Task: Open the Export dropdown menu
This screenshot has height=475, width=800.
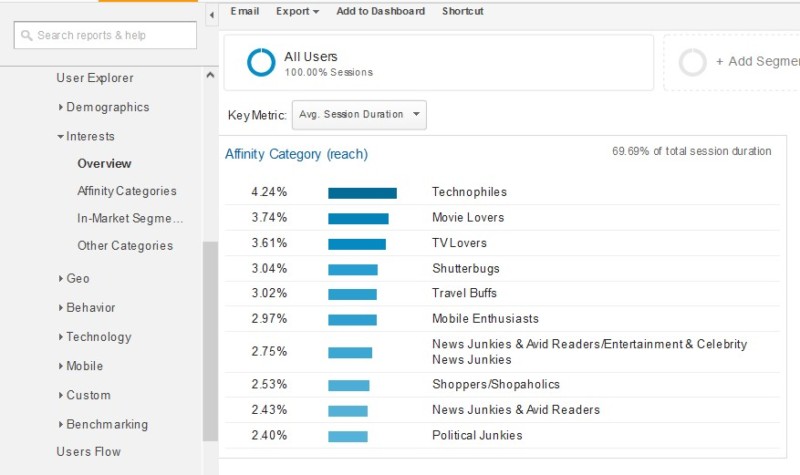Action: click(297, 11)
